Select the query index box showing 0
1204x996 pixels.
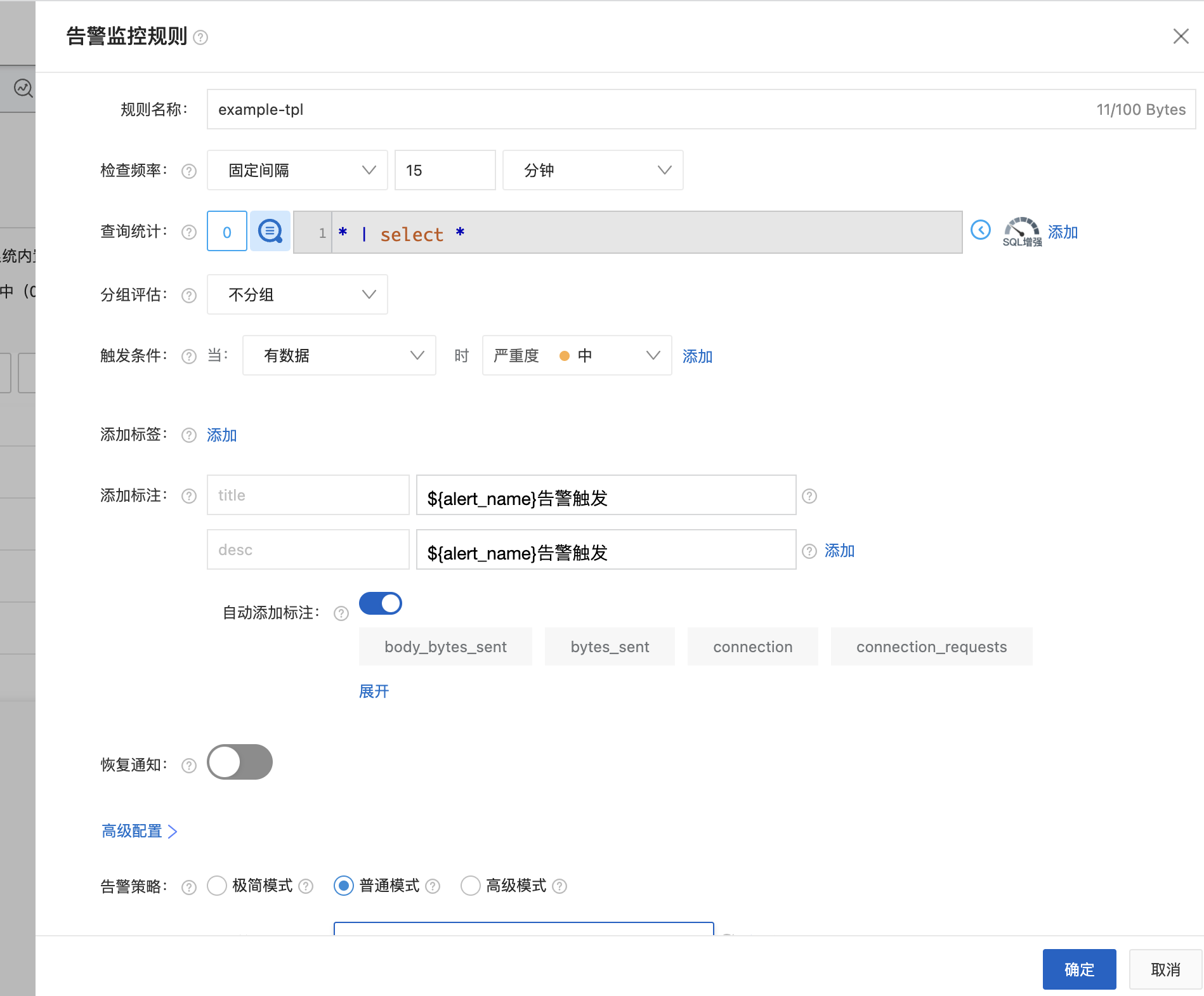[227, 231]
